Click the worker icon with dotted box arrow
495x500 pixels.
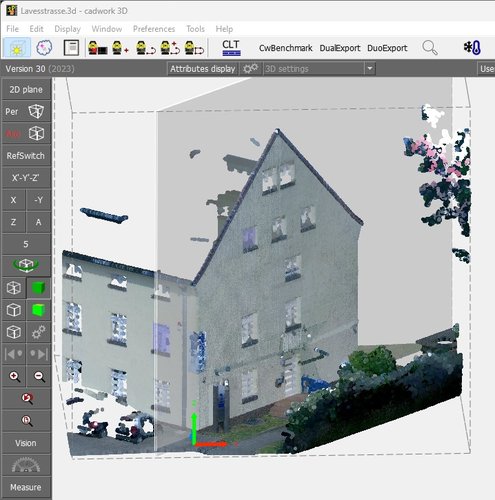pyautogui.click(x=194, y=48)
